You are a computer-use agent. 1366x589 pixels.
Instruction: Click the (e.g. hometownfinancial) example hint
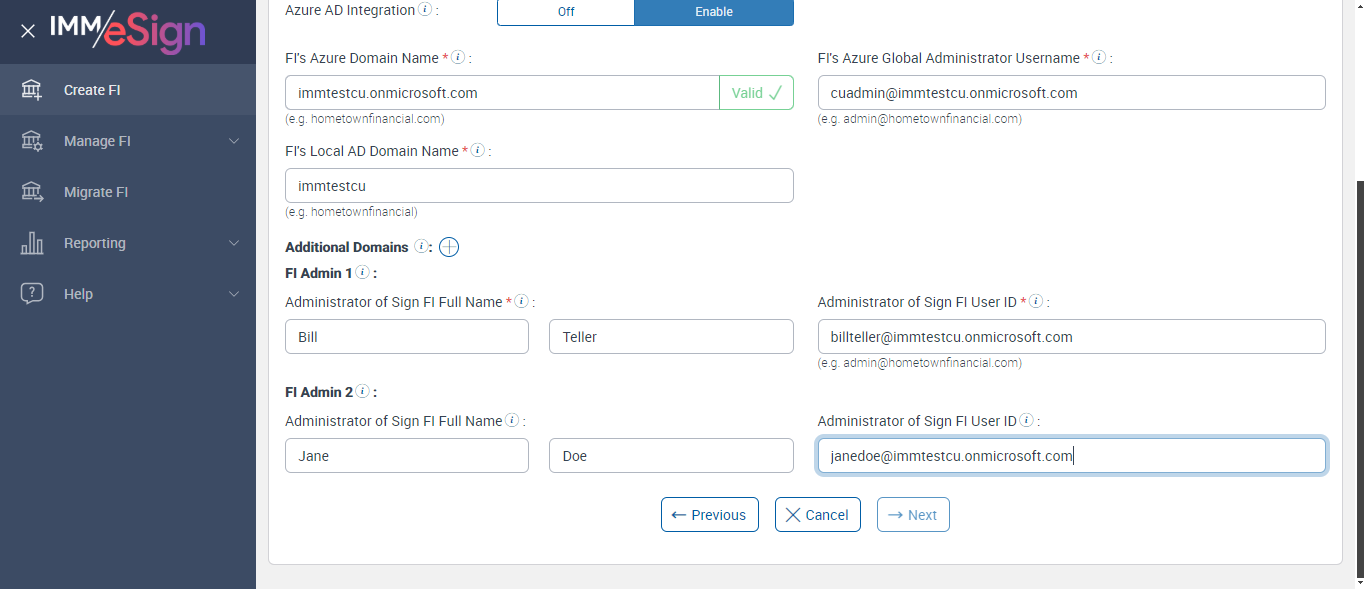tap(351, 212)
